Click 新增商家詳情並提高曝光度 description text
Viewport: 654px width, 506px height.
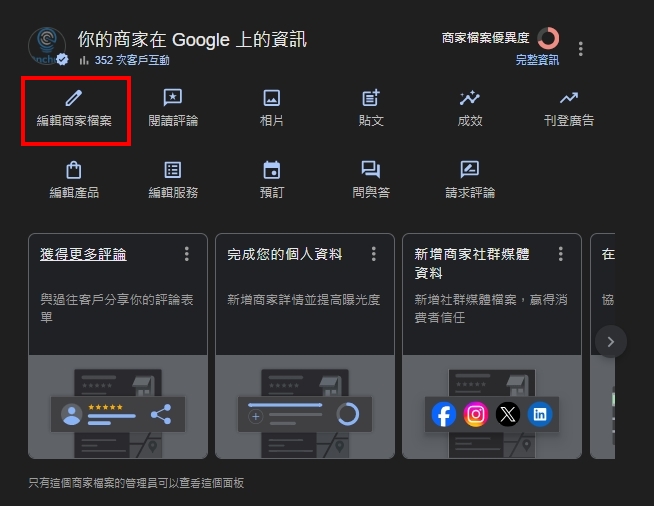pos(304,300)
